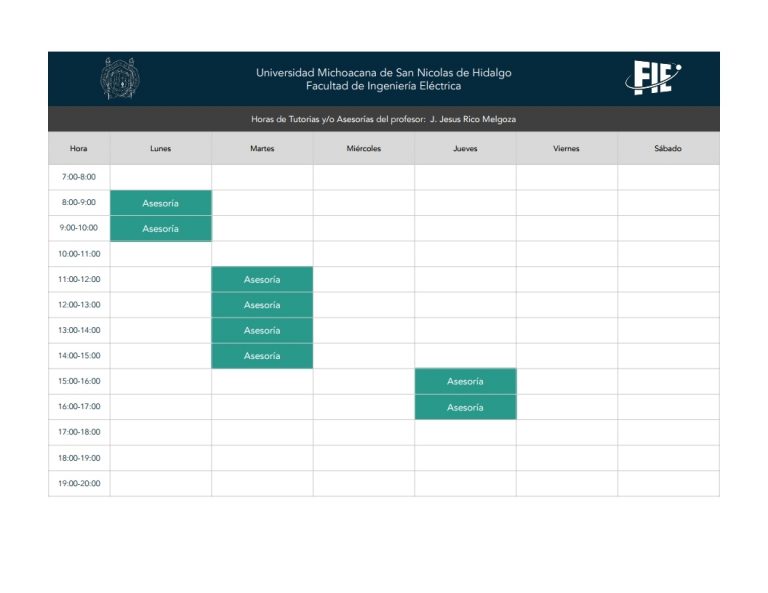Click the university crest logo

click(x=120, y=78)
